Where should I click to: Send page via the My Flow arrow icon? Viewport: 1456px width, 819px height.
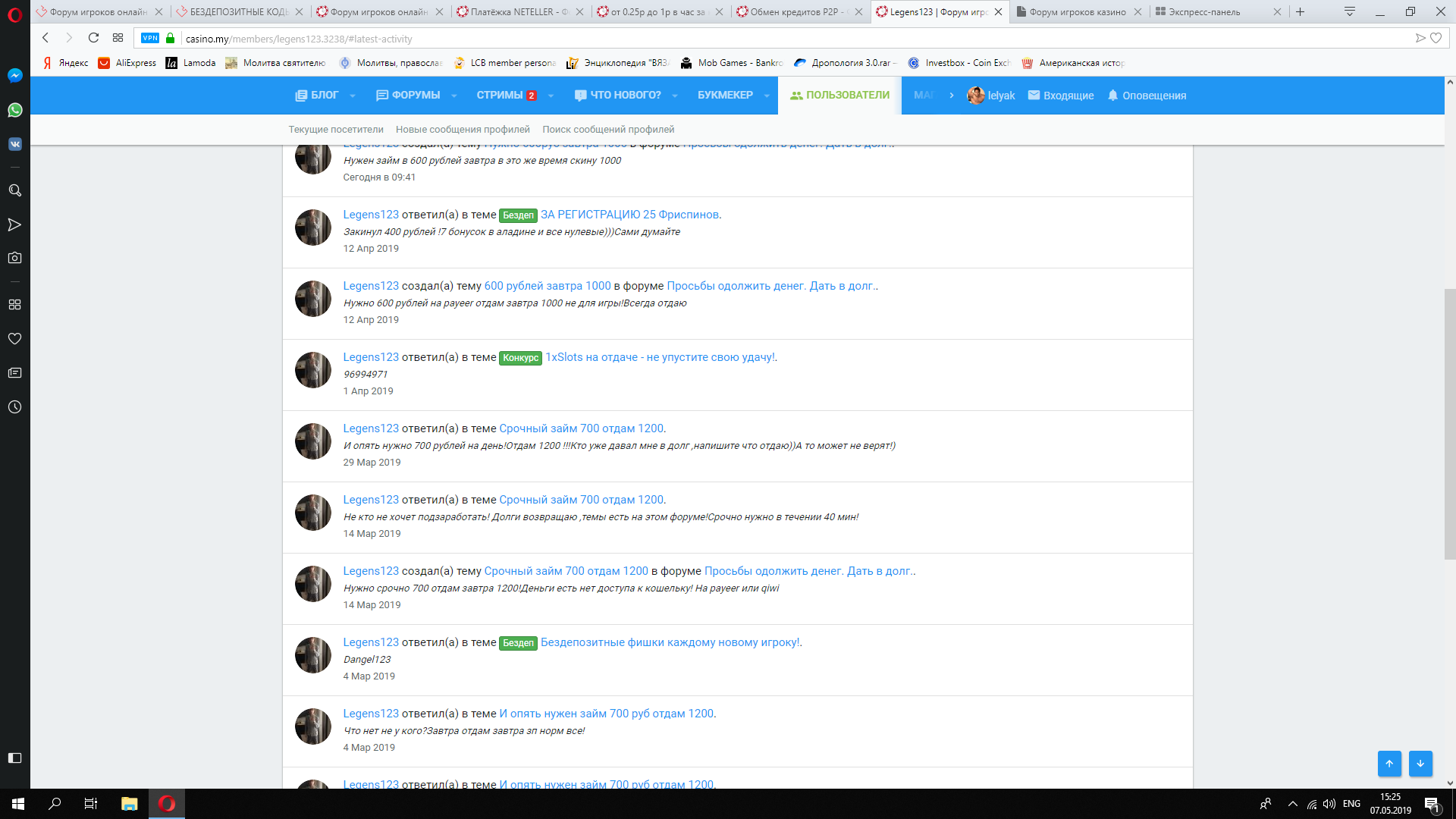click(x=1420, y=38)
